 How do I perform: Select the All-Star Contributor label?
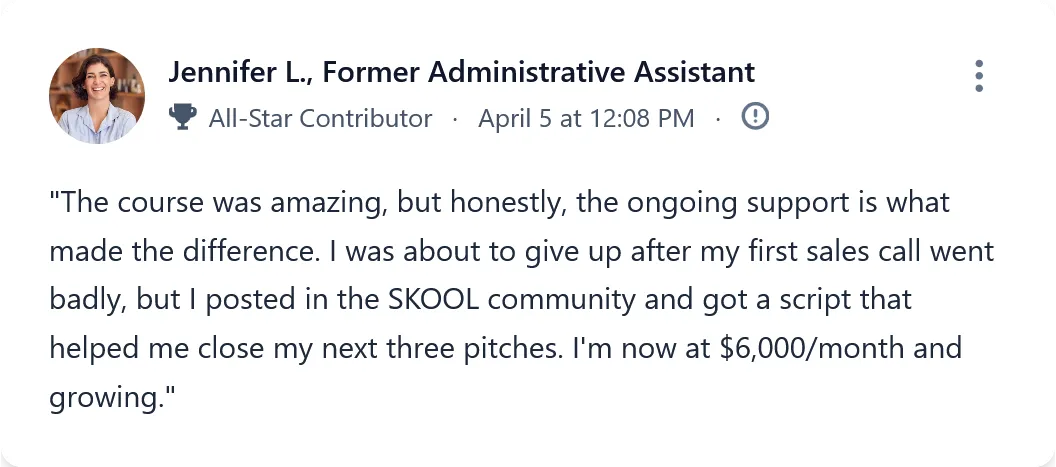(320, 118)
